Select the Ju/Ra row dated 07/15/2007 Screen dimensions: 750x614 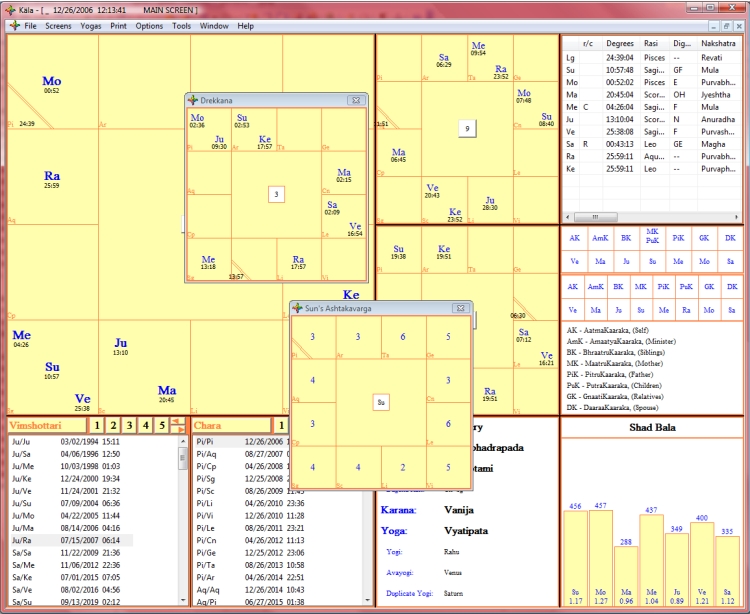tap(71, 540)
